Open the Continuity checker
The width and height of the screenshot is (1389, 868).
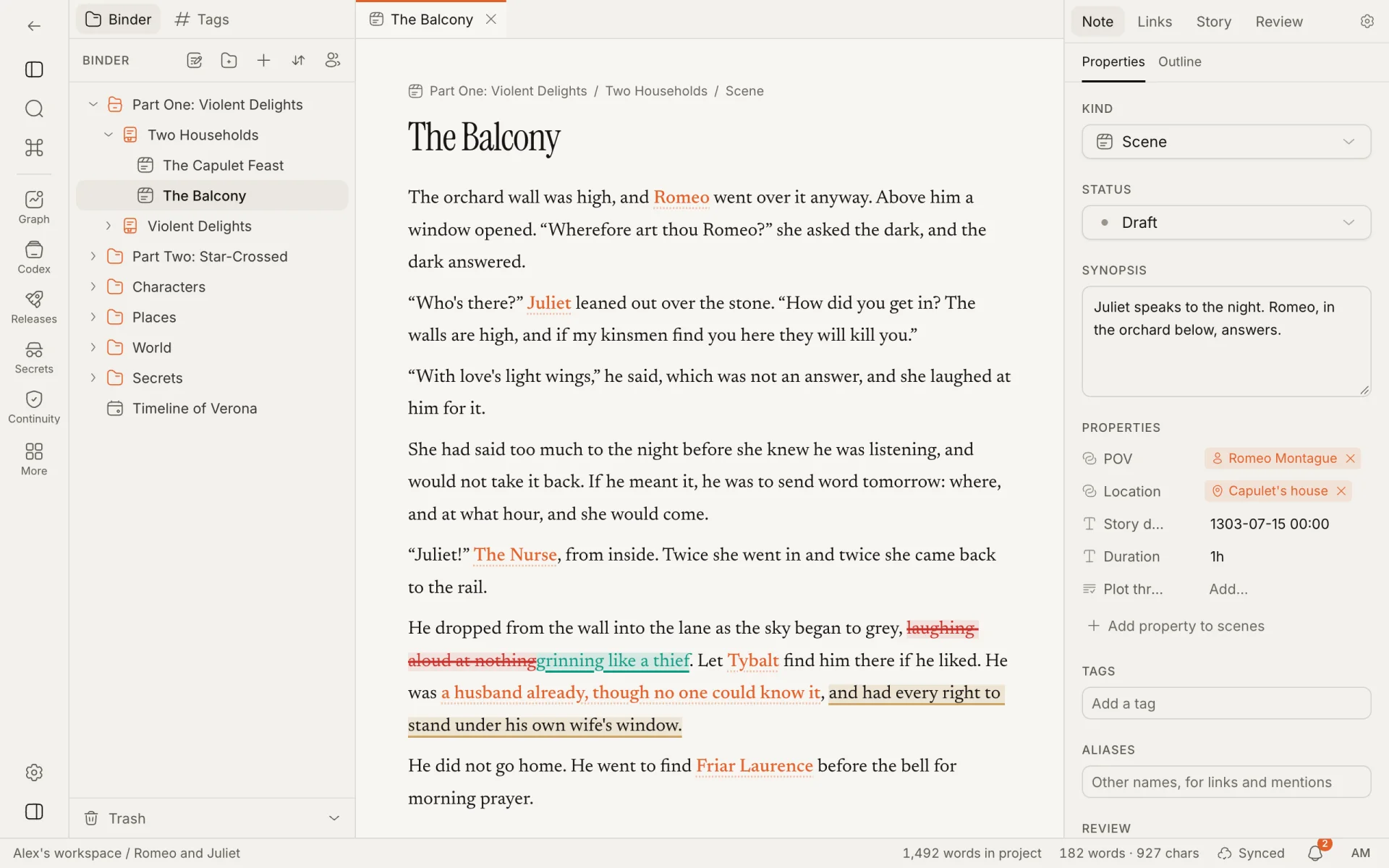(34, 407)
